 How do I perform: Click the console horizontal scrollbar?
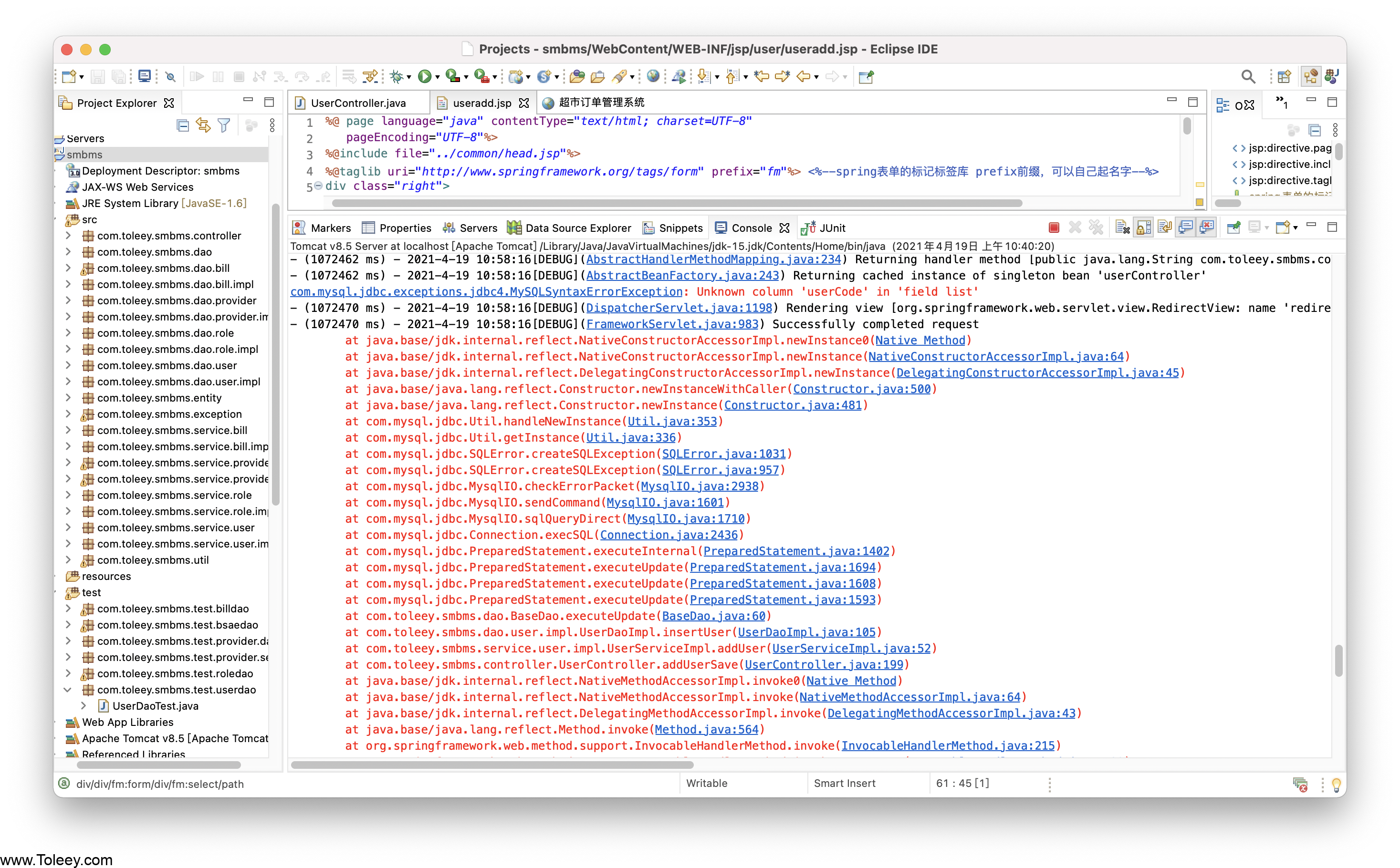click(x=492, y=765)
